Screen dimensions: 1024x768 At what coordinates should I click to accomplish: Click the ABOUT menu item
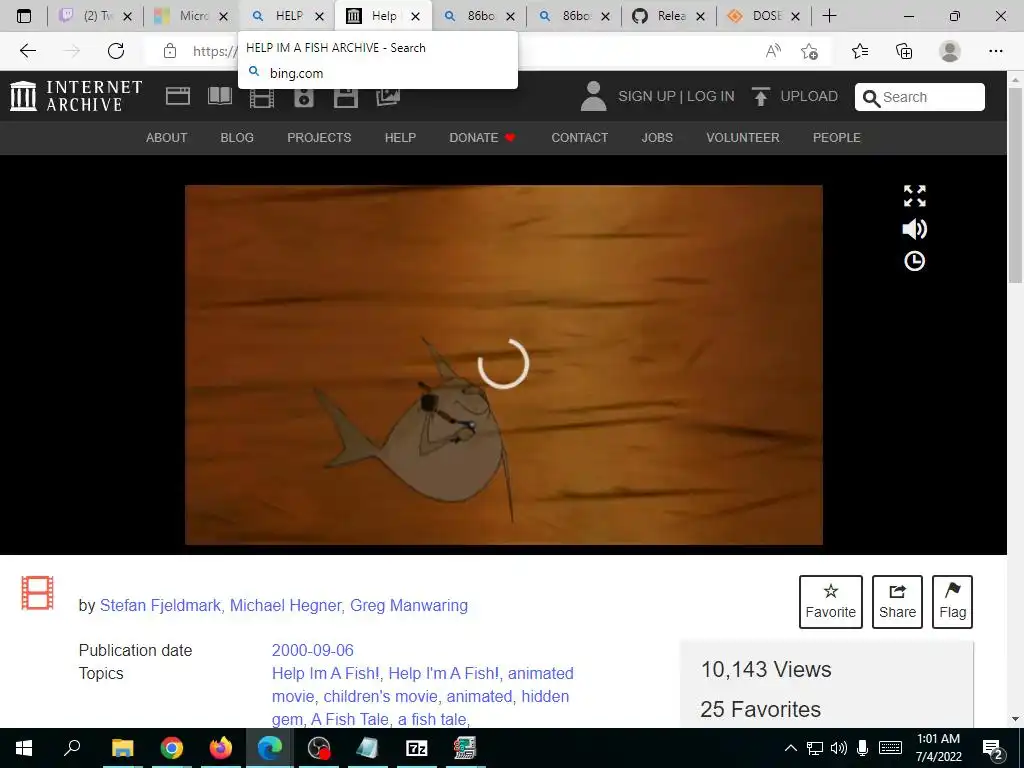click(167, 138)
